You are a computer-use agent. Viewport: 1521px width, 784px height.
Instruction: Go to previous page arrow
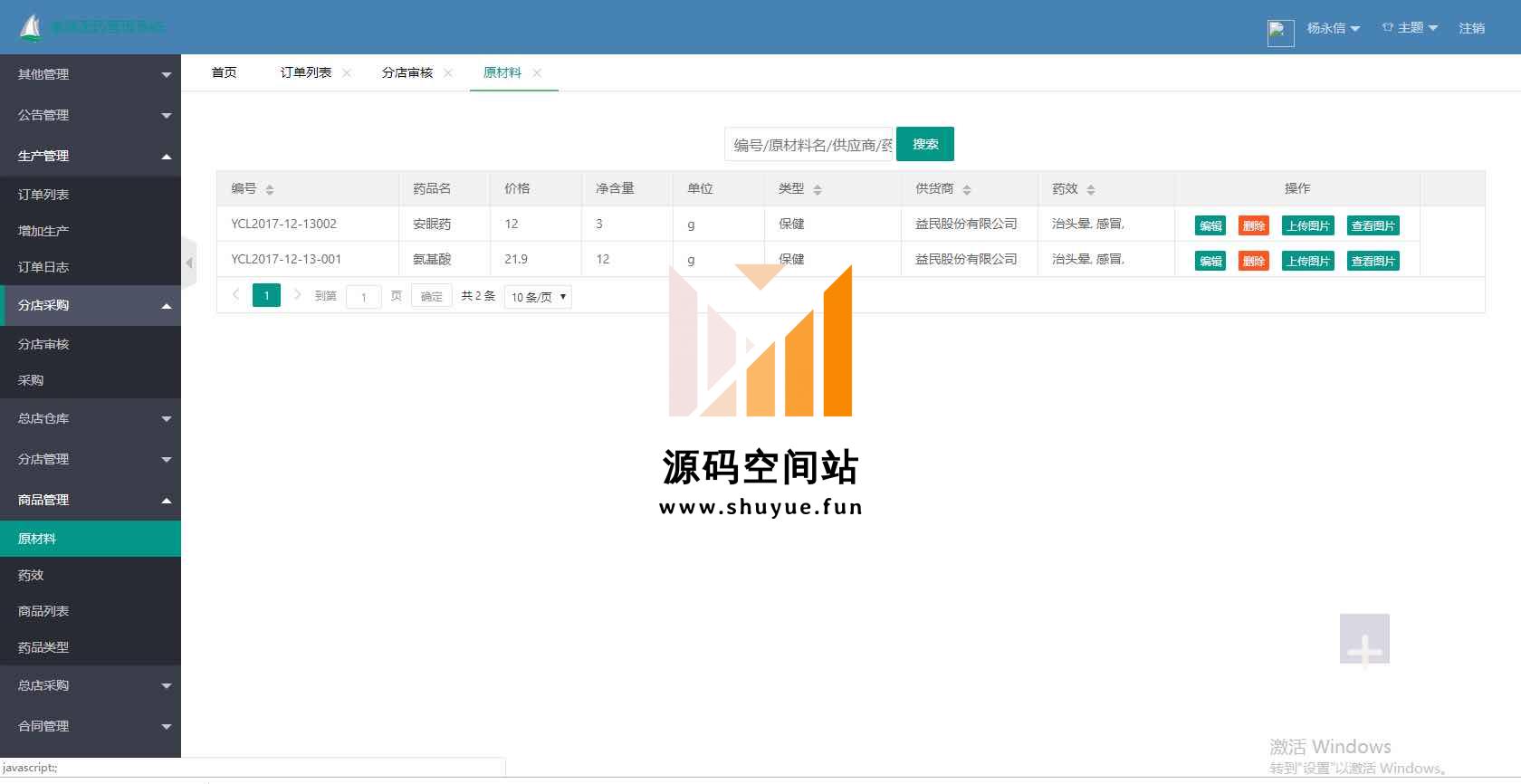click(236, 295)
